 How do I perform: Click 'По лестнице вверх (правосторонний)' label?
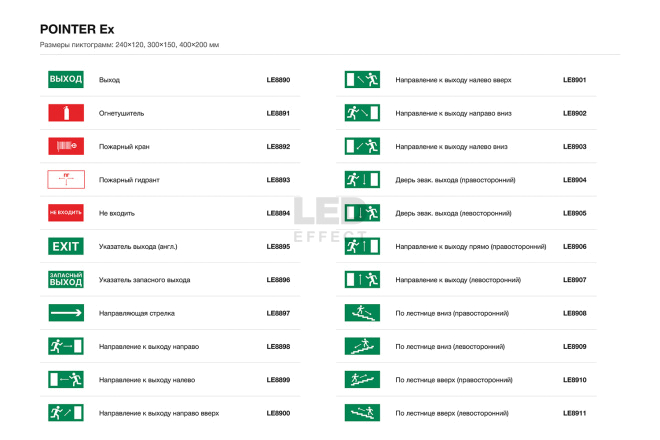[454, 380]
